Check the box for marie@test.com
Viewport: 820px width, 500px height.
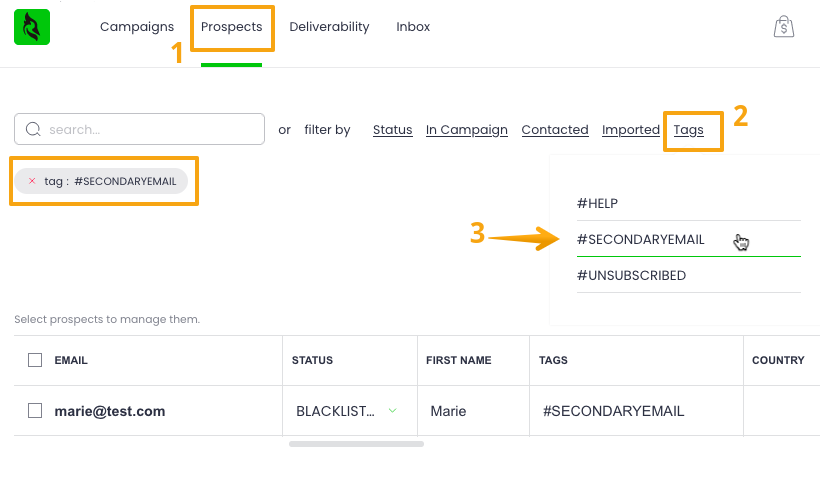pos(35,410)
